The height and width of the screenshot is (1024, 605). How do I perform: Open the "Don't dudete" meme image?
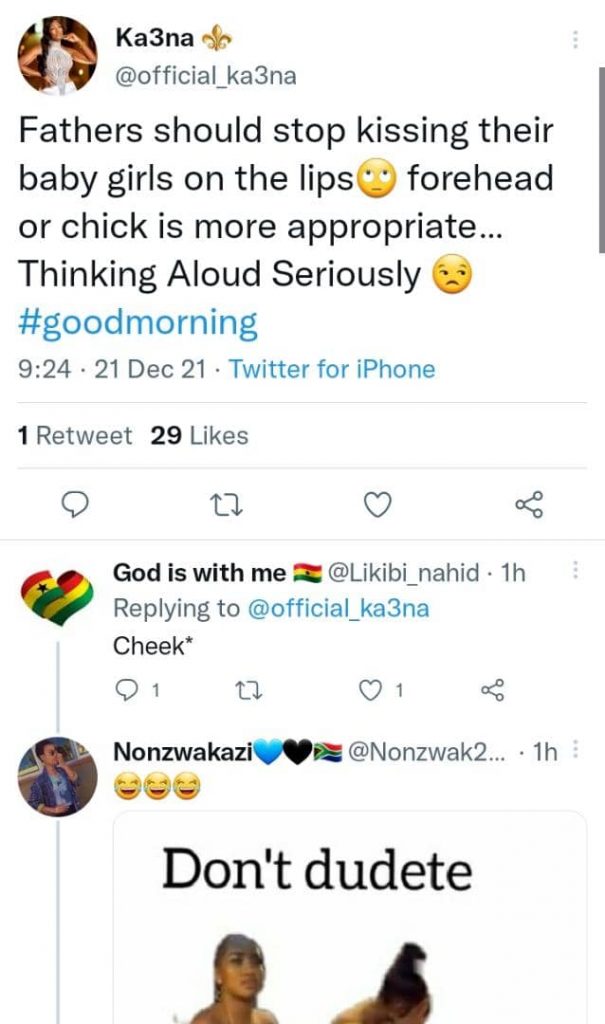tap(349, 918)
